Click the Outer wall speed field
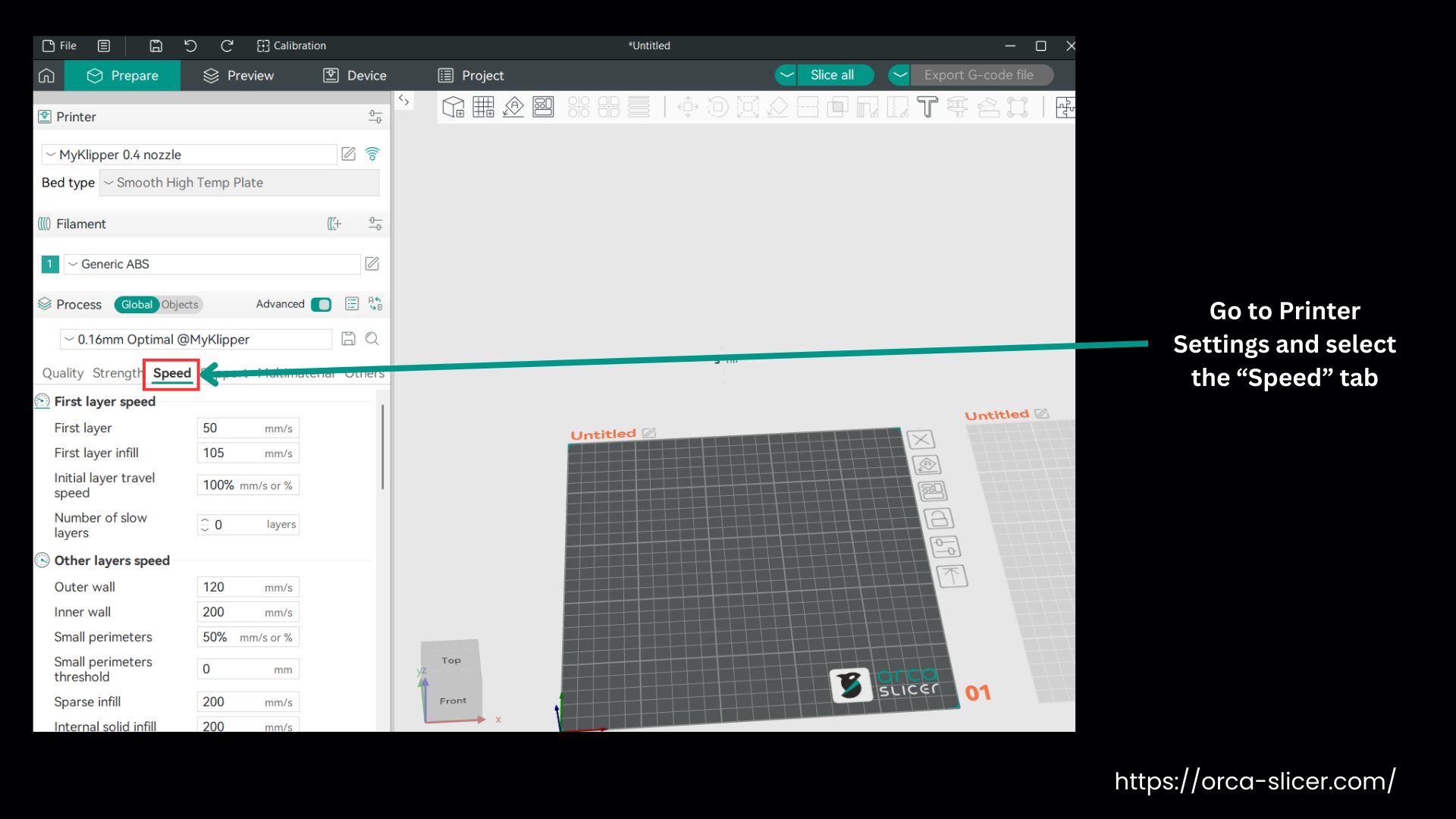This screenshot has width=1456, height=819. (x=248, y=587)
